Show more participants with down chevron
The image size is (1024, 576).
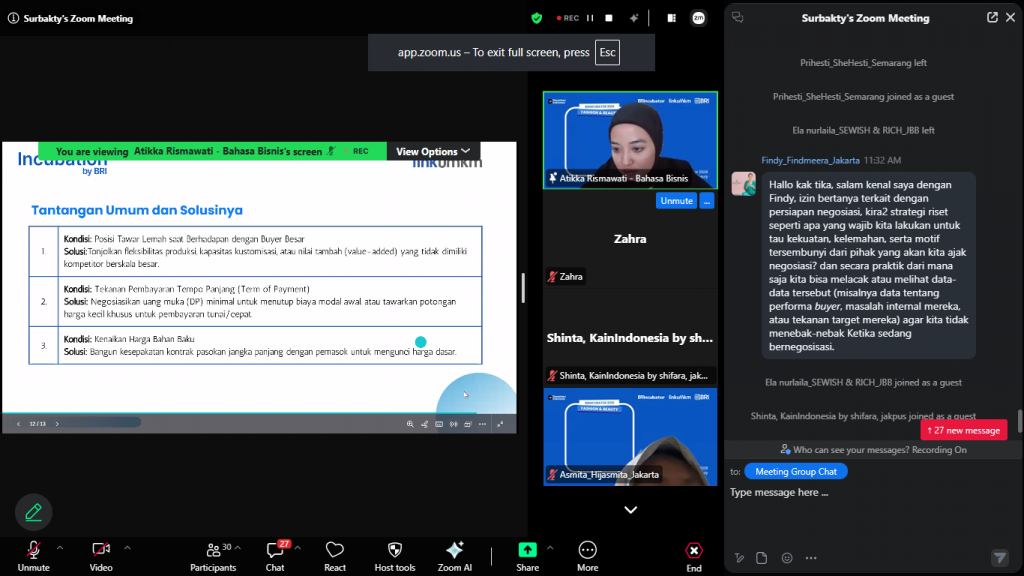[x=630, y=510]
